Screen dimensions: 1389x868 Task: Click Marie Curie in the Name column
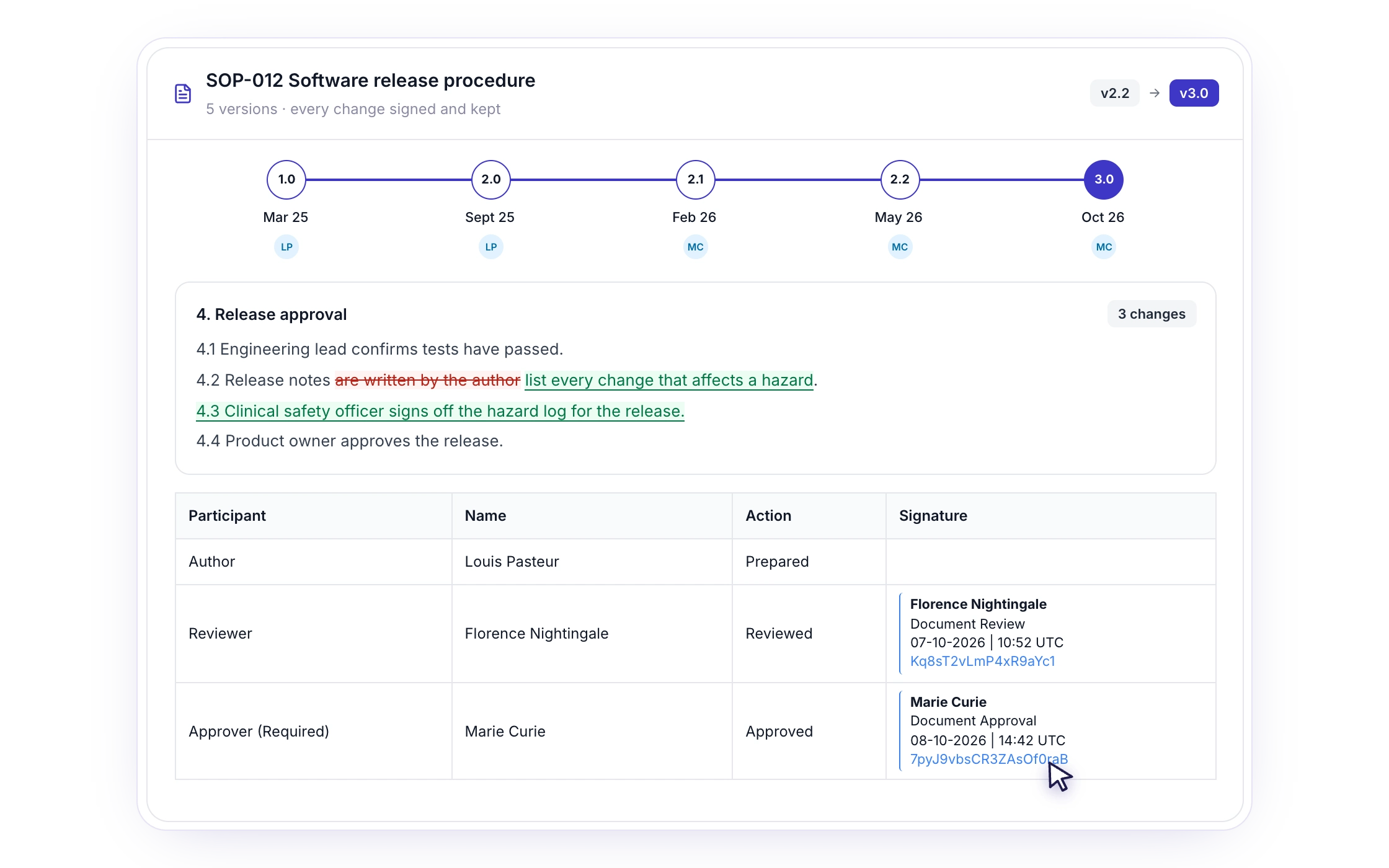coord(505,732)
